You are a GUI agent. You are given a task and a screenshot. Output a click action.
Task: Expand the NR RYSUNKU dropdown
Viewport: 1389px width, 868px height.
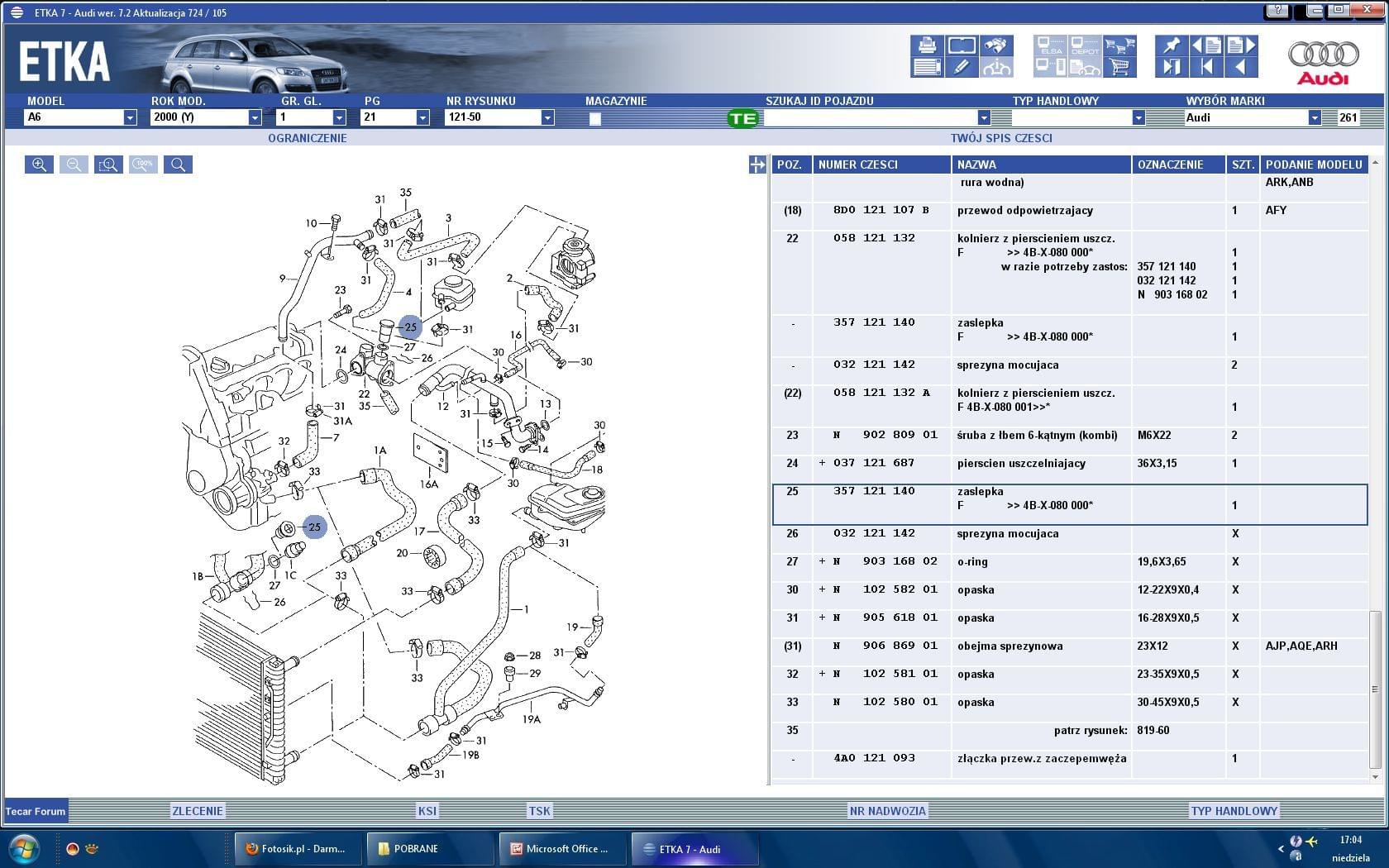[x=547, y=117]
